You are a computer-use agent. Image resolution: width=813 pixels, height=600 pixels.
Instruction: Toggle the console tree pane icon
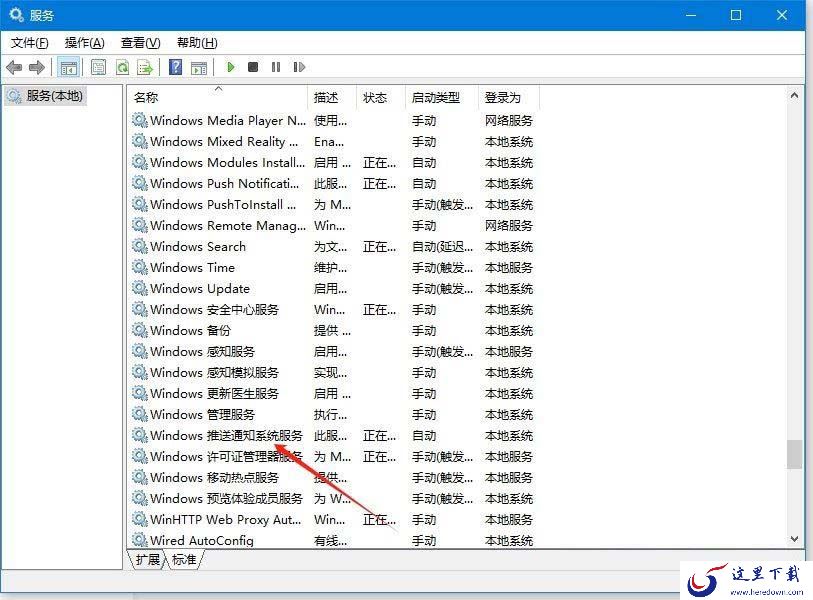pyautogui.click(x=68, y=67)
